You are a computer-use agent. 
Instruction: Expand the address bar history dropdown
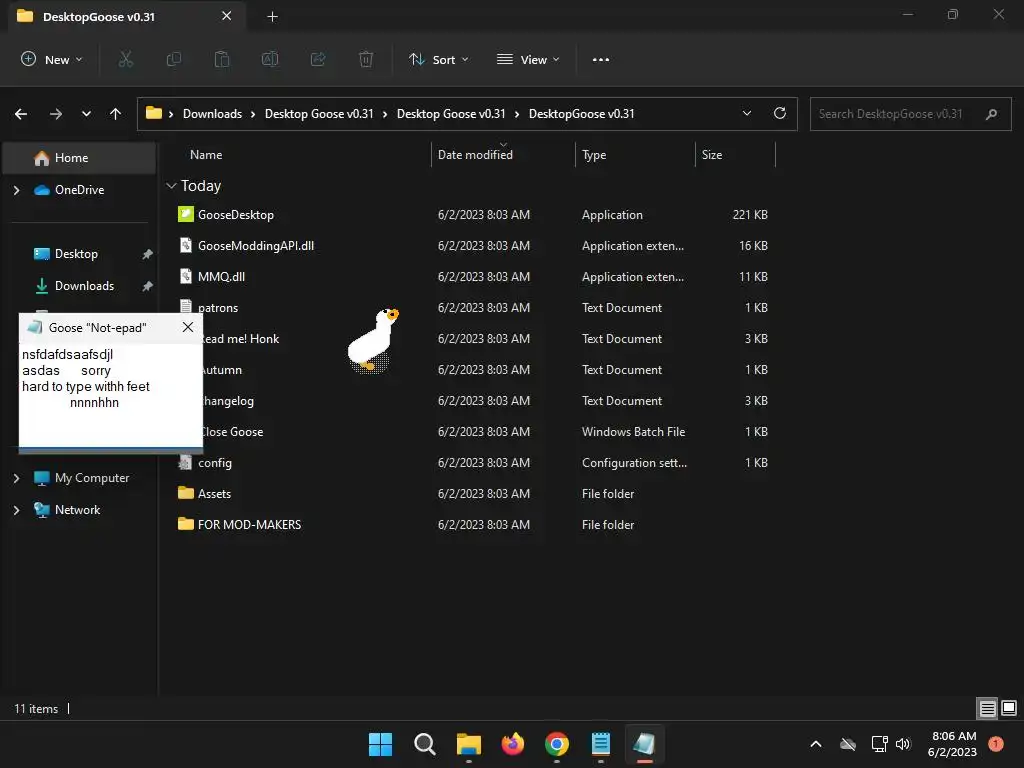tap(746, 114)
